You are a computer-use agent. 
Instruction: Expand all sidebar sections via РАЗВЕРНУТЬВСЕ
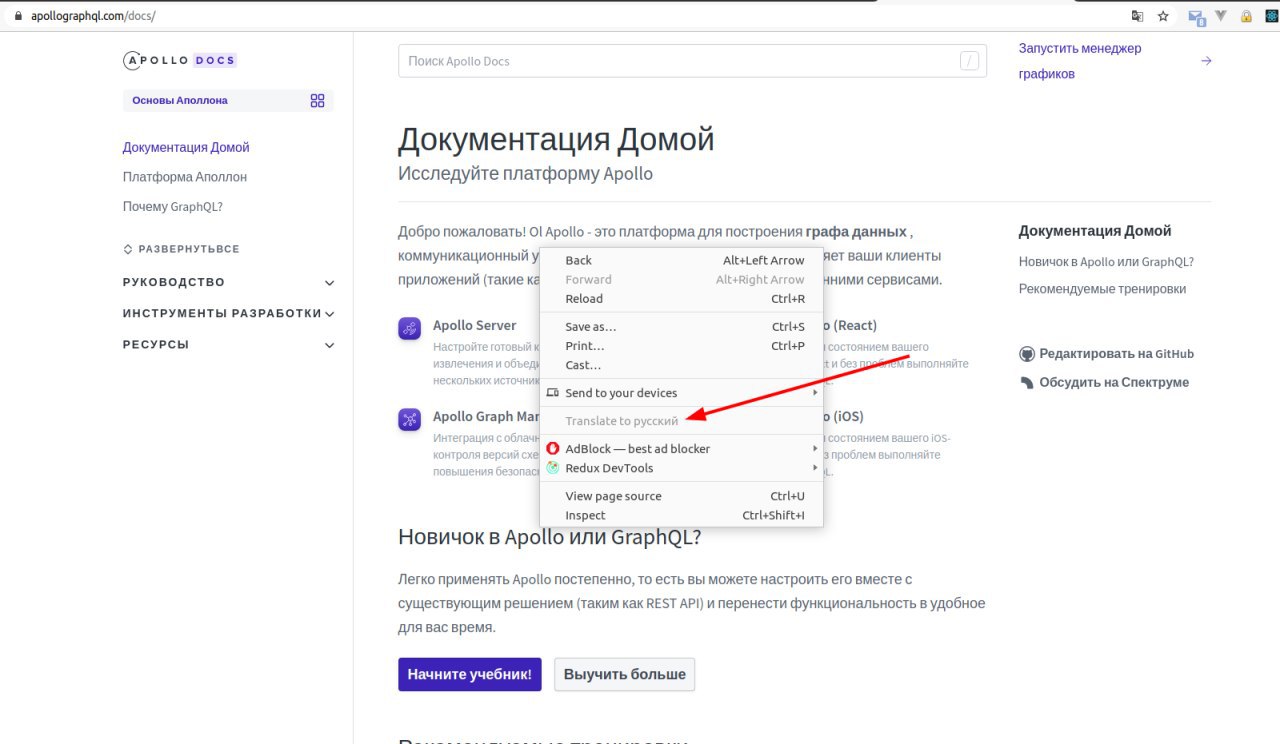coord(181,249)
